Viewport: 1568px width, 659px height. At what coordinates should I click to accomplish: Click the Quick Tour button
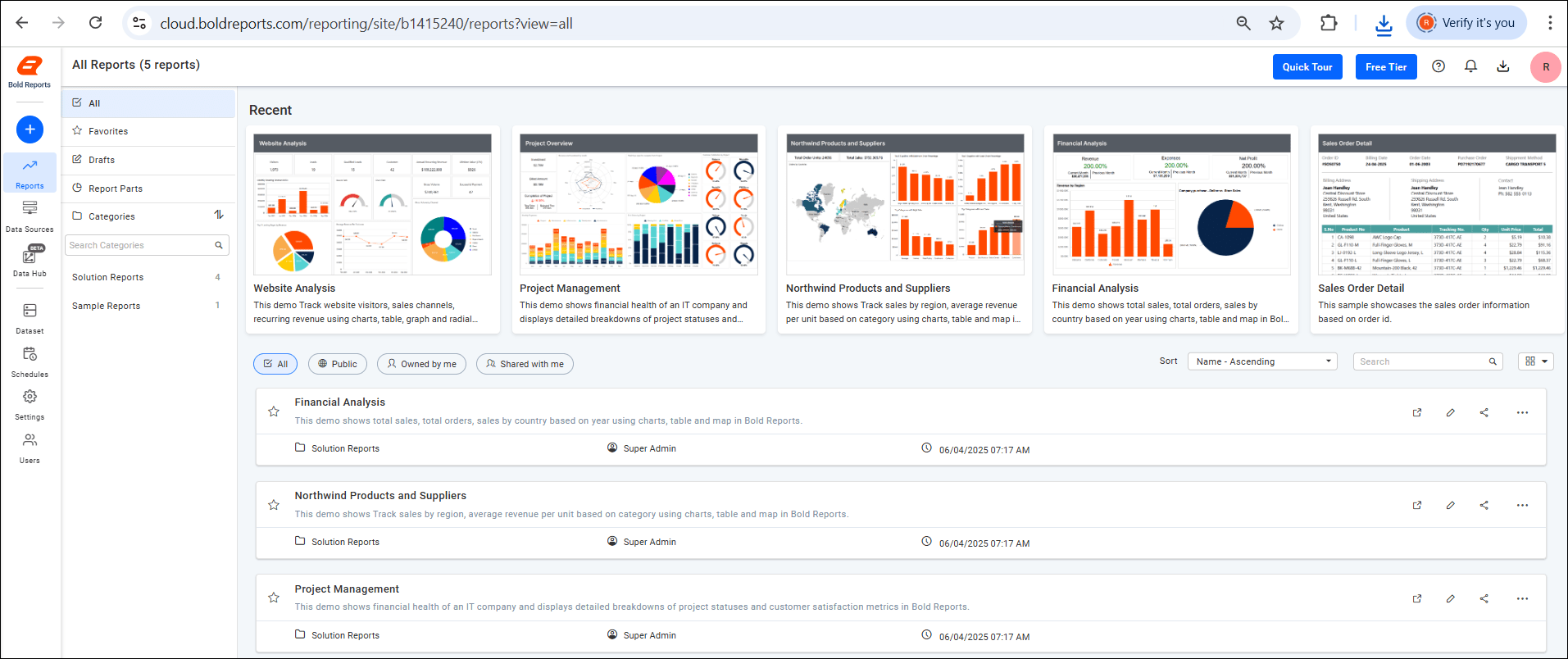pos(1307,67)
